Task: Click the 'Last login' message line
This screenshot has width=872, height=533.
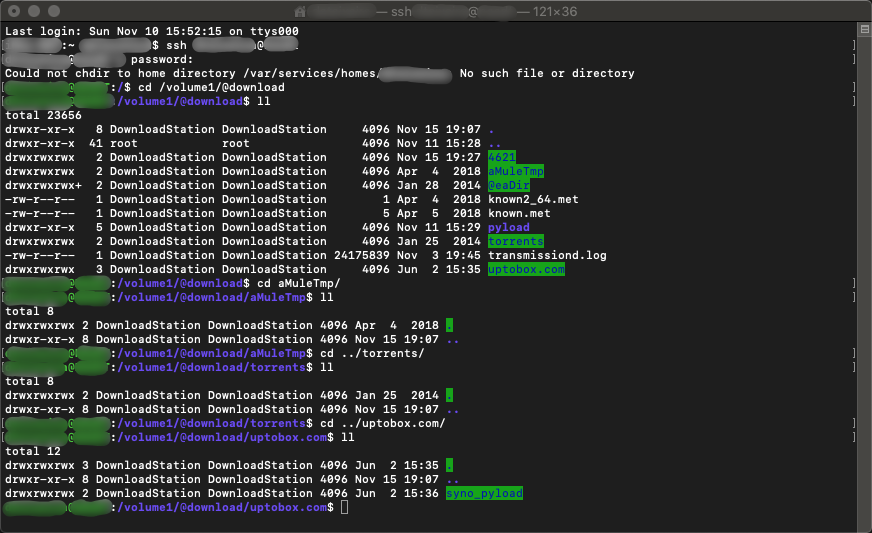Action: click(x=148, y=32)
